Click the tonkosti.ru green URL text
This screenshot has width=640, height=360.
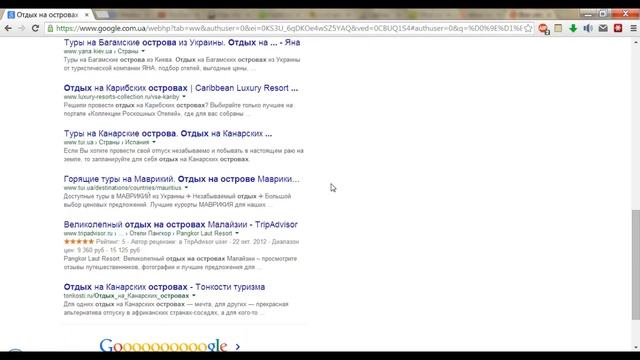[126, 296]
